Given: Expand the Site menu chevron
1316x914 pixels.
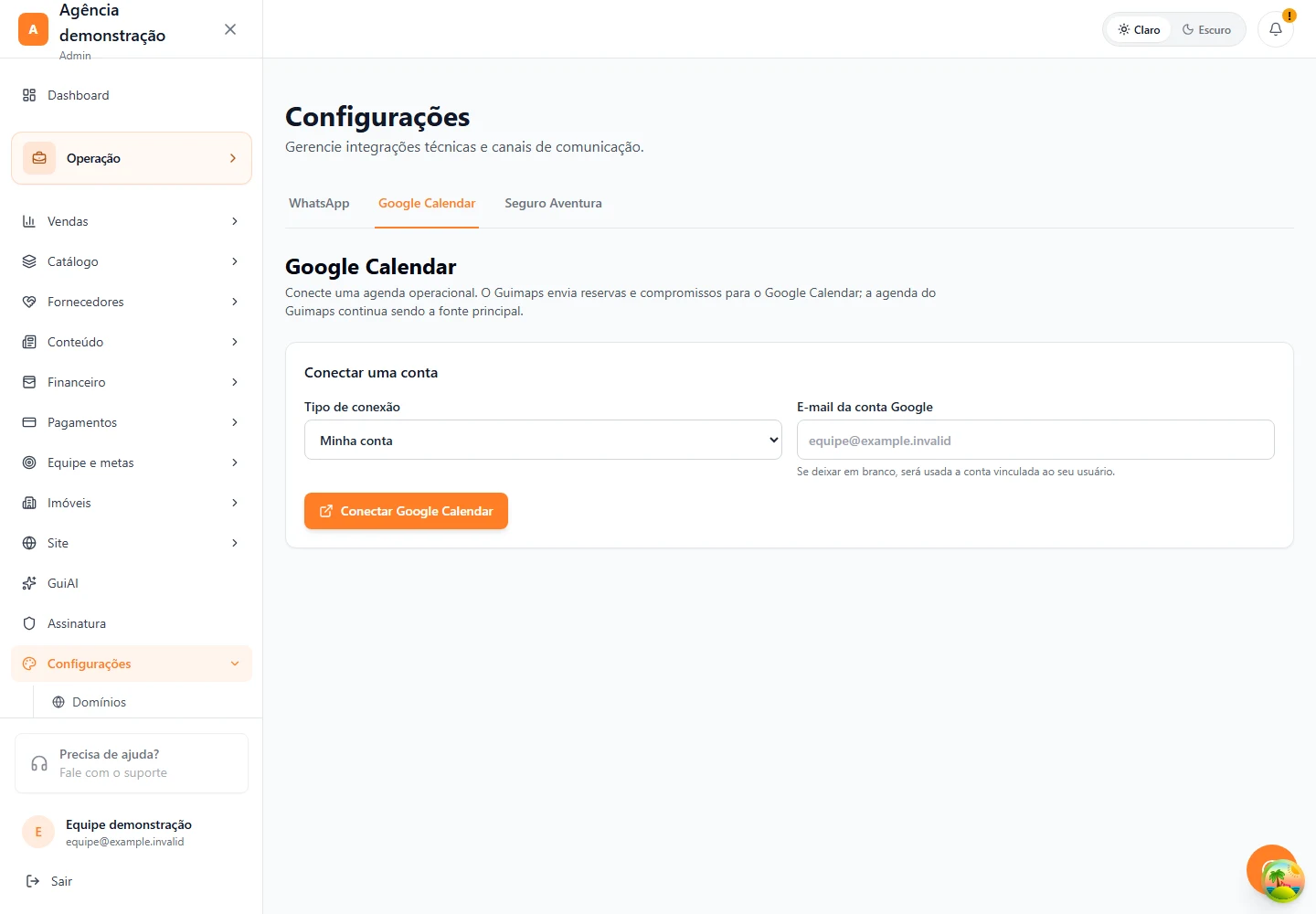Looking at the screenshot, I should pyautogui.click(x=235, y=543).
